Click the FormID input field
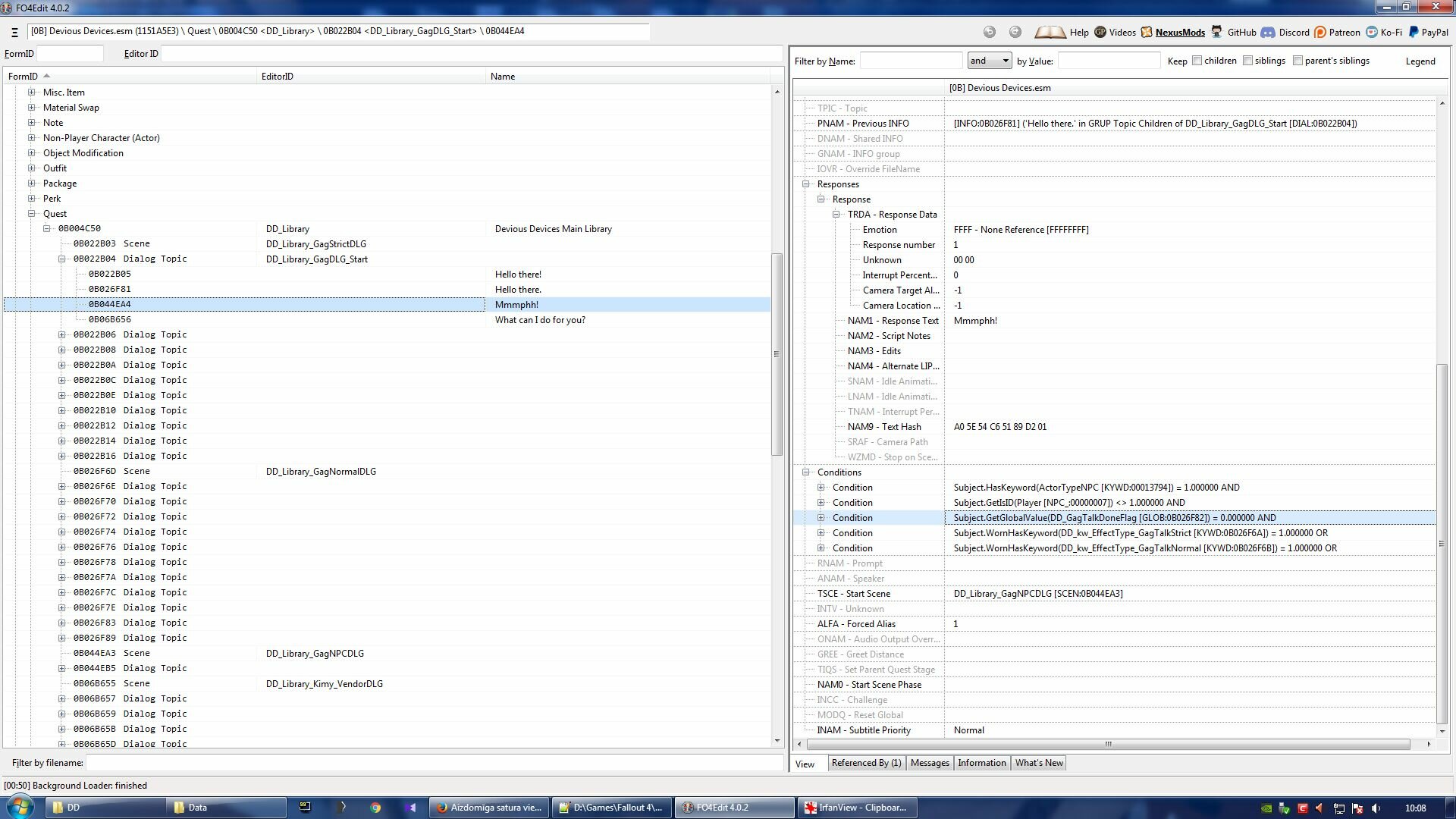1456x819 pixels. click(x=70, y=54)
